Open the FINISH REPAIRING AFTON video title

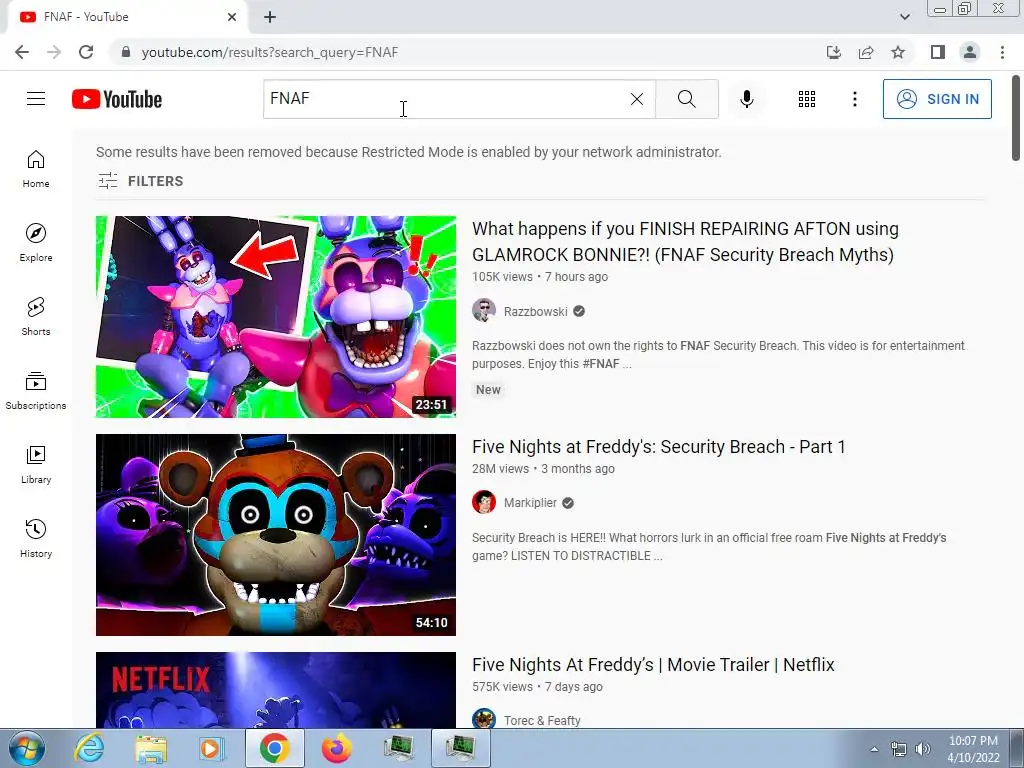(x=685, y=242)
